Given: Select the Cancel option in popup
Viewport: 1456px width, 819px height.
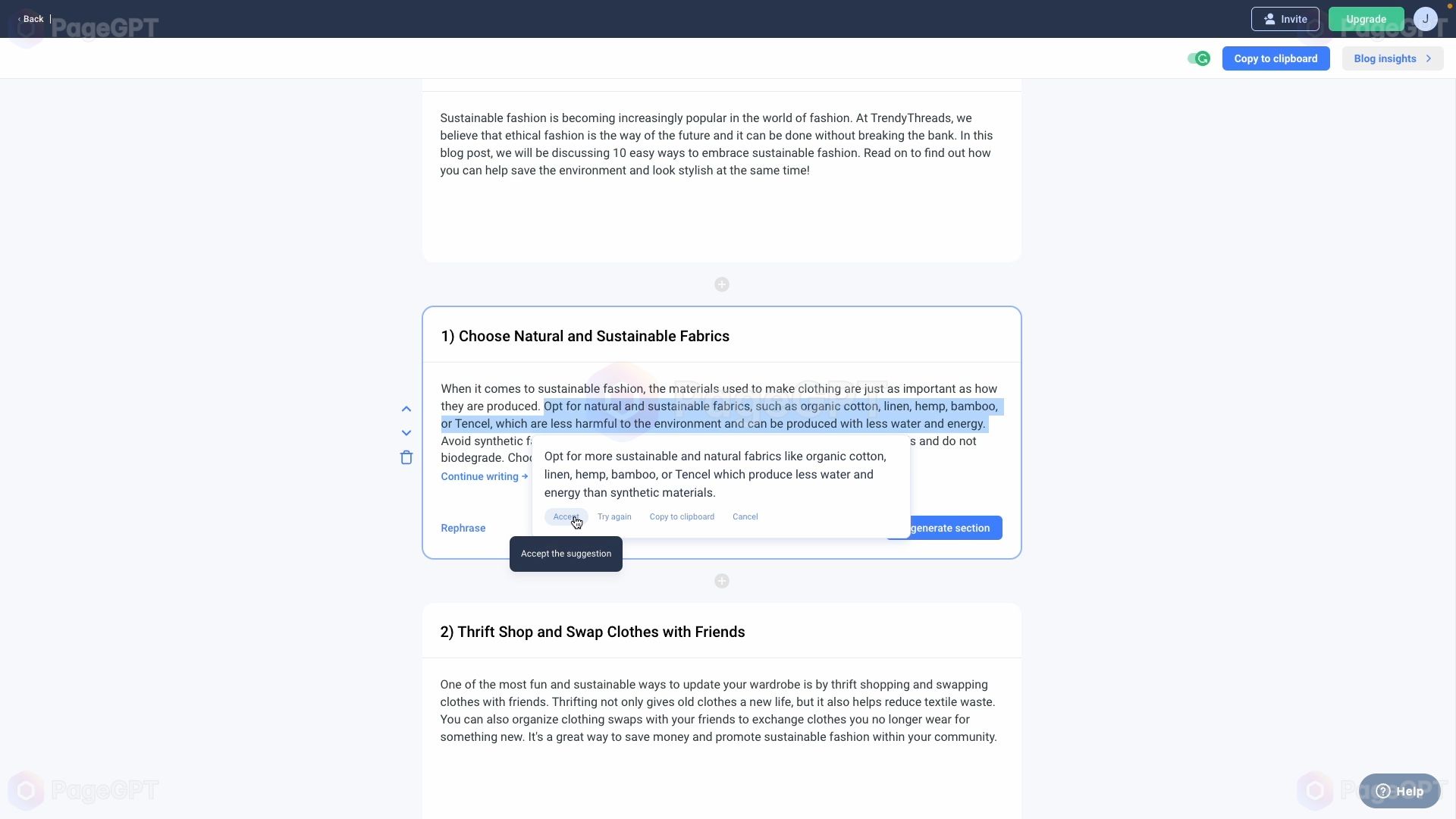Looking at the screenshot, I should click(745, 516).
